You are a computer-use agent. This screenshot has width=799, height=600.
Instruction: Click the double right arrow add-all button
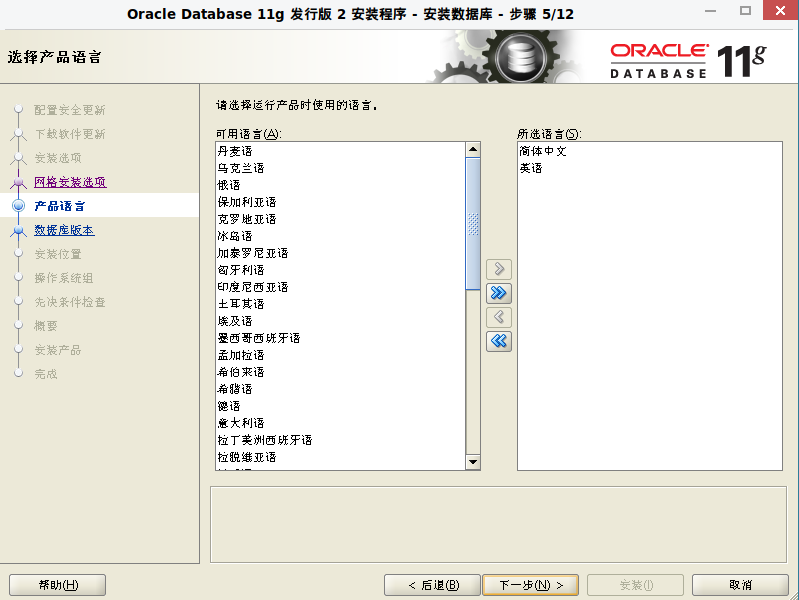pyautogui.click(x=499, y=293)
